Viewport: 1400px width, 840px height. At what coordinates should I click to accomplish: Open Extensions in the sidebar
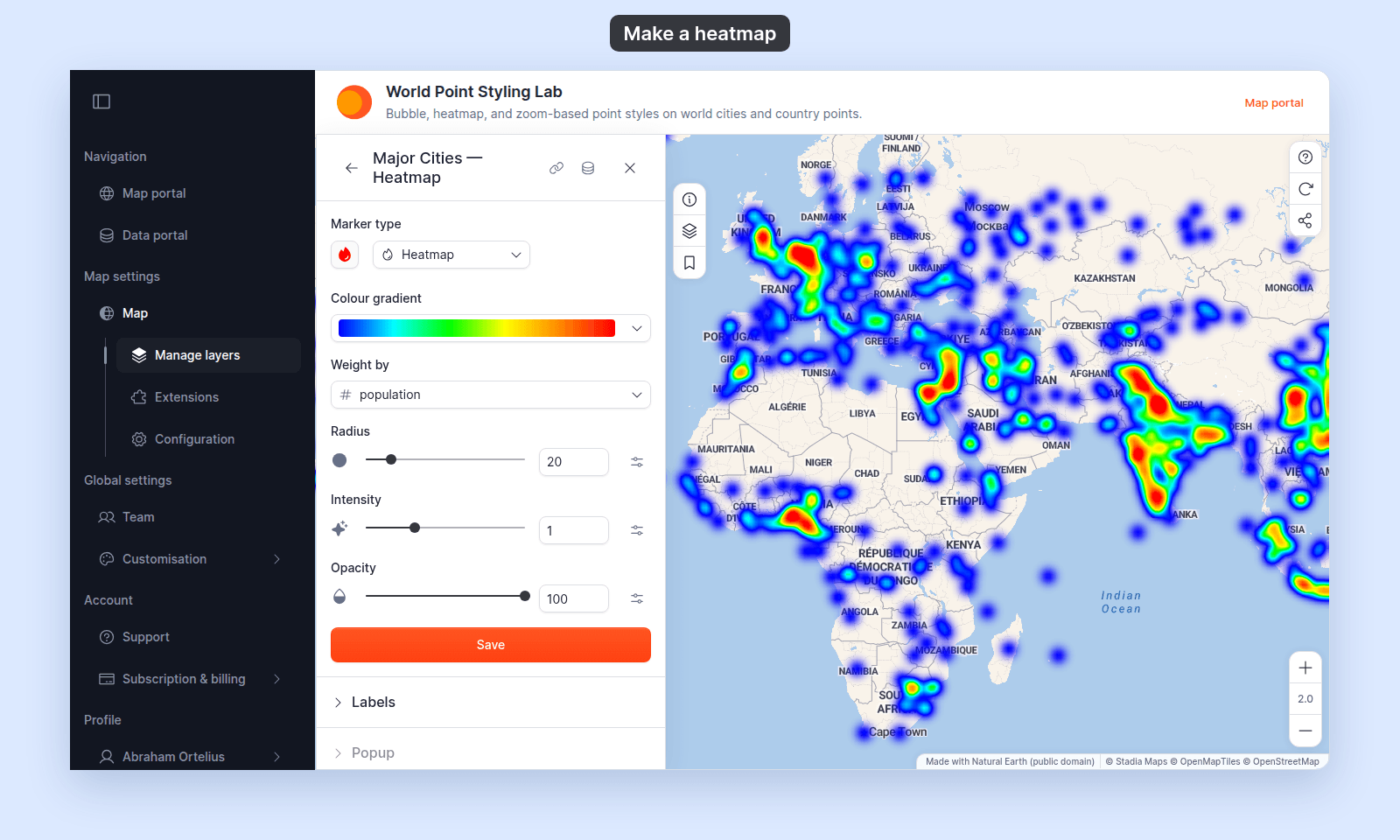click(208, 397)
